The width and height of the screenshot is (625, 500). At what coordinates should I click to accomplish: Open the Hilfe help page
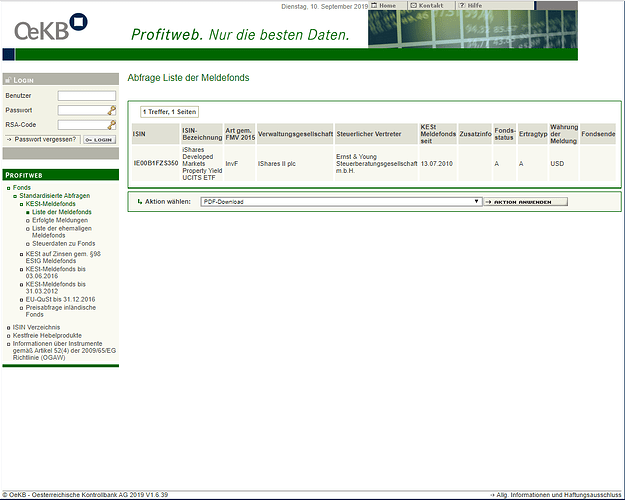pos(471,5)
